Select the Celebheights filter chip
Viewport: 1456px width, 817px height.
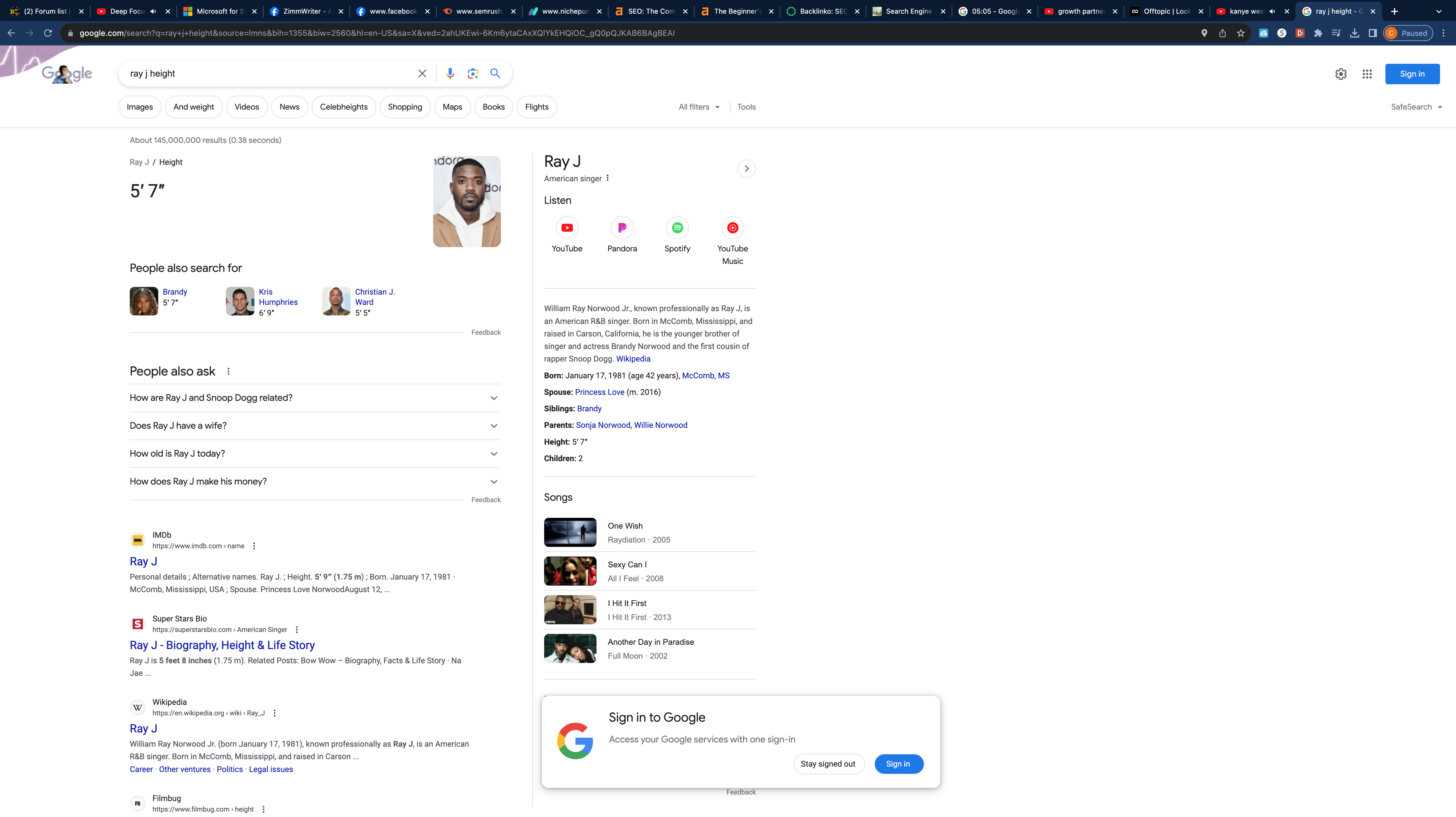tap(344, 107)
